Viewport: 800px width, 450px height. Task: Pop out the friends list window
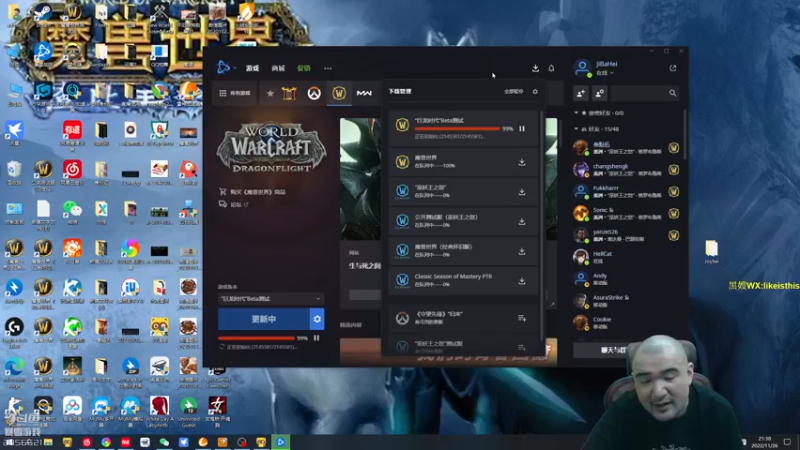pyautogui.click(x=672, y=68)
